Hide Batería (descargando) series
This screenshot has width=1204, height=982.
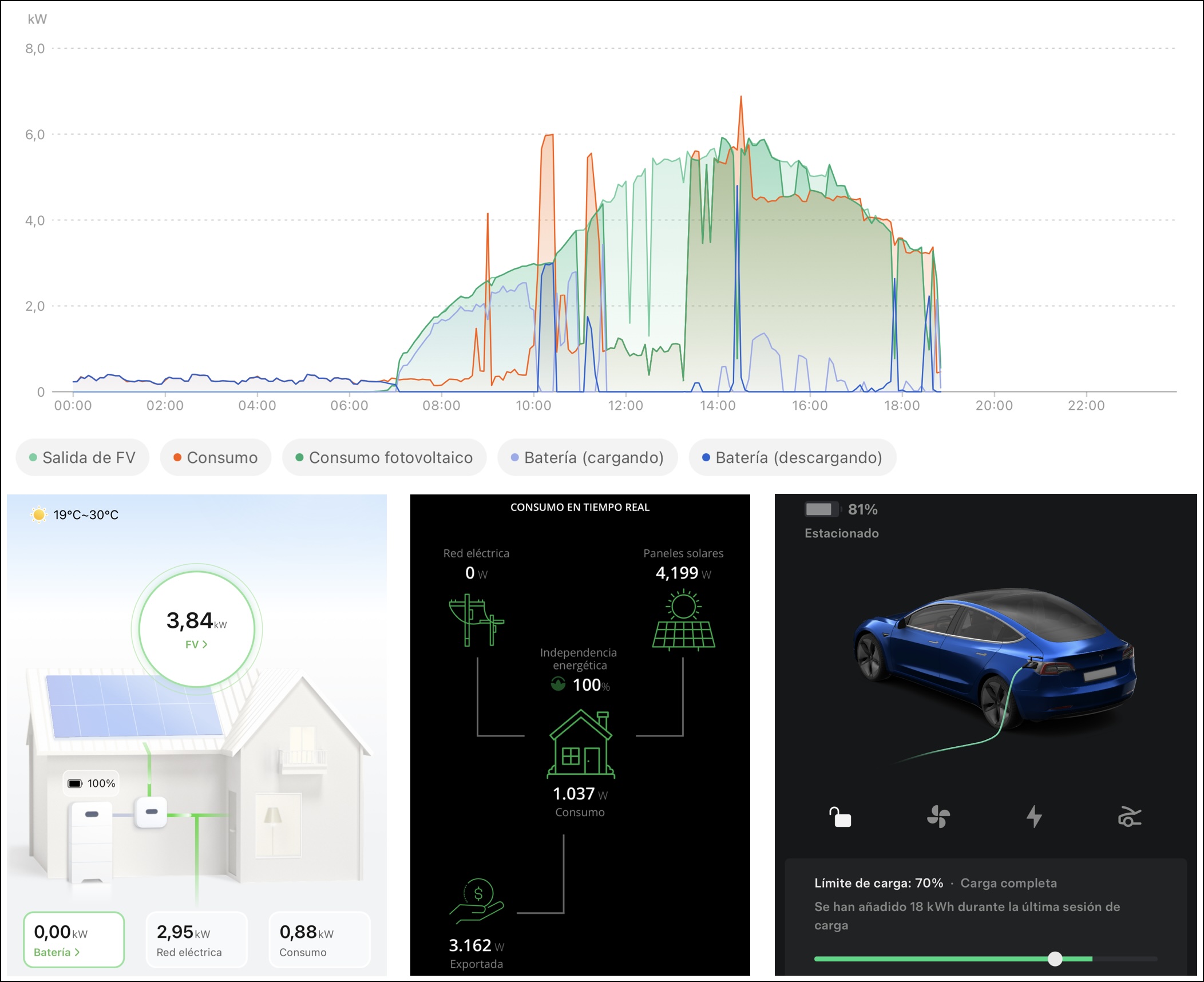(792, 457)
